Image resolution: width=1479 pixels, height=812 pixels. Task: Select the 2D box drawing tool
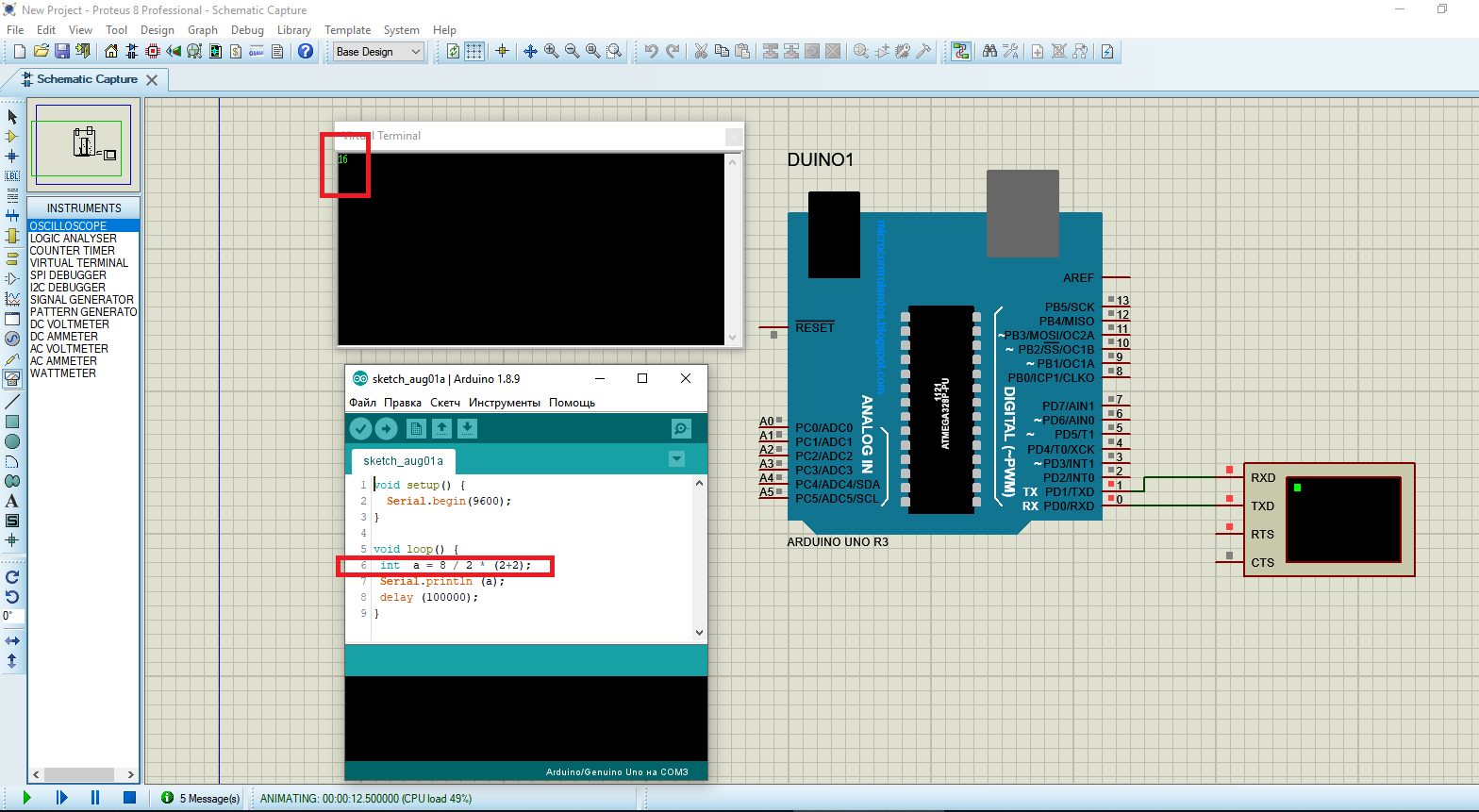(12, 422)
